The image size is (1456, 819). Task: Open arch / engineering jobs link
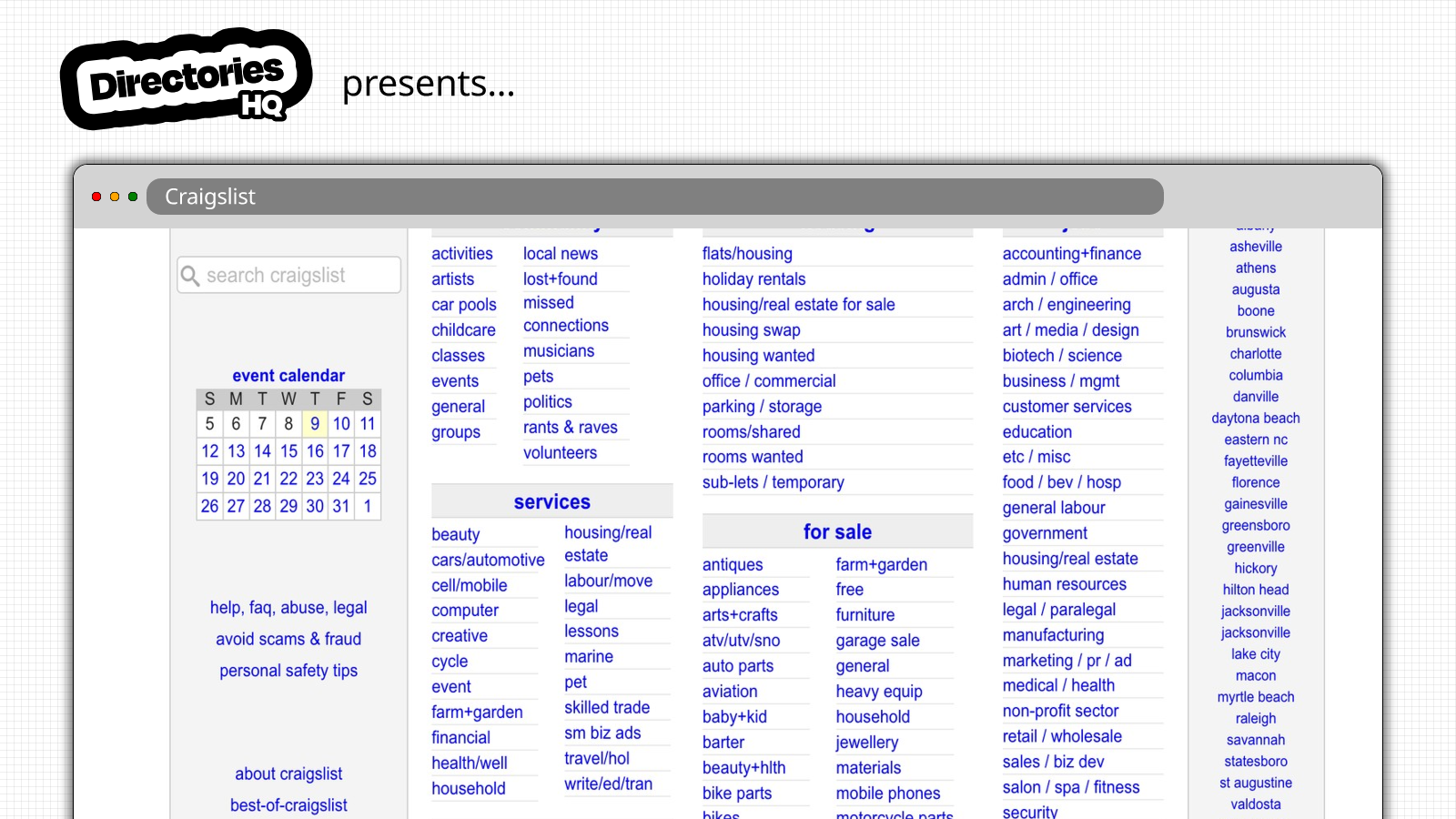[x=1067, y=305]
